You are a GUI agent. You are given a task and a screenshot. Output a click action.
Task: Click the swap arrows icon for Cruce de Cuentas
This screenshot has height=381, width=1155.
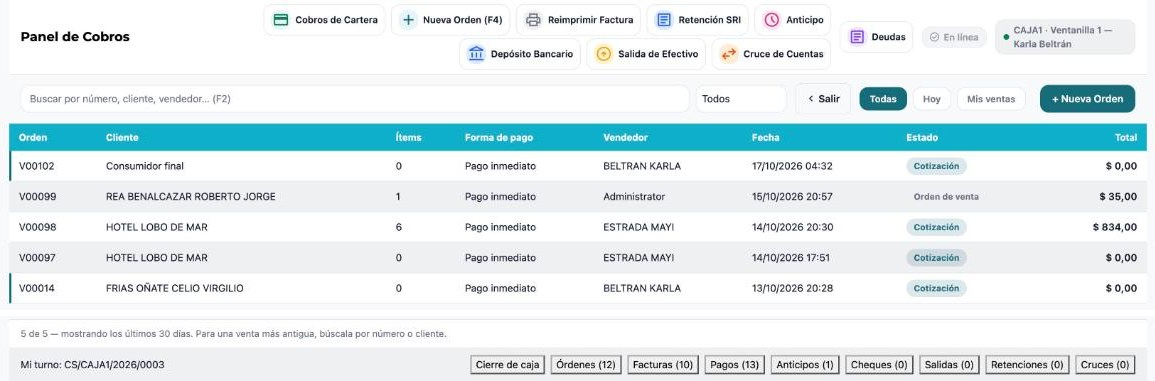pyautogui.click(x=729, y=54)
